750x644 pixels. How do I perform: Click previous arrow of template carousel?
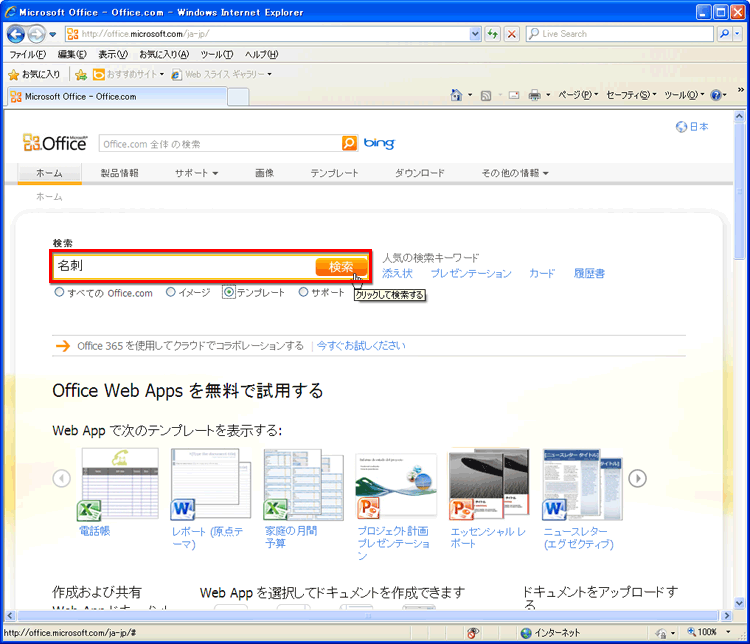point(62,478)
